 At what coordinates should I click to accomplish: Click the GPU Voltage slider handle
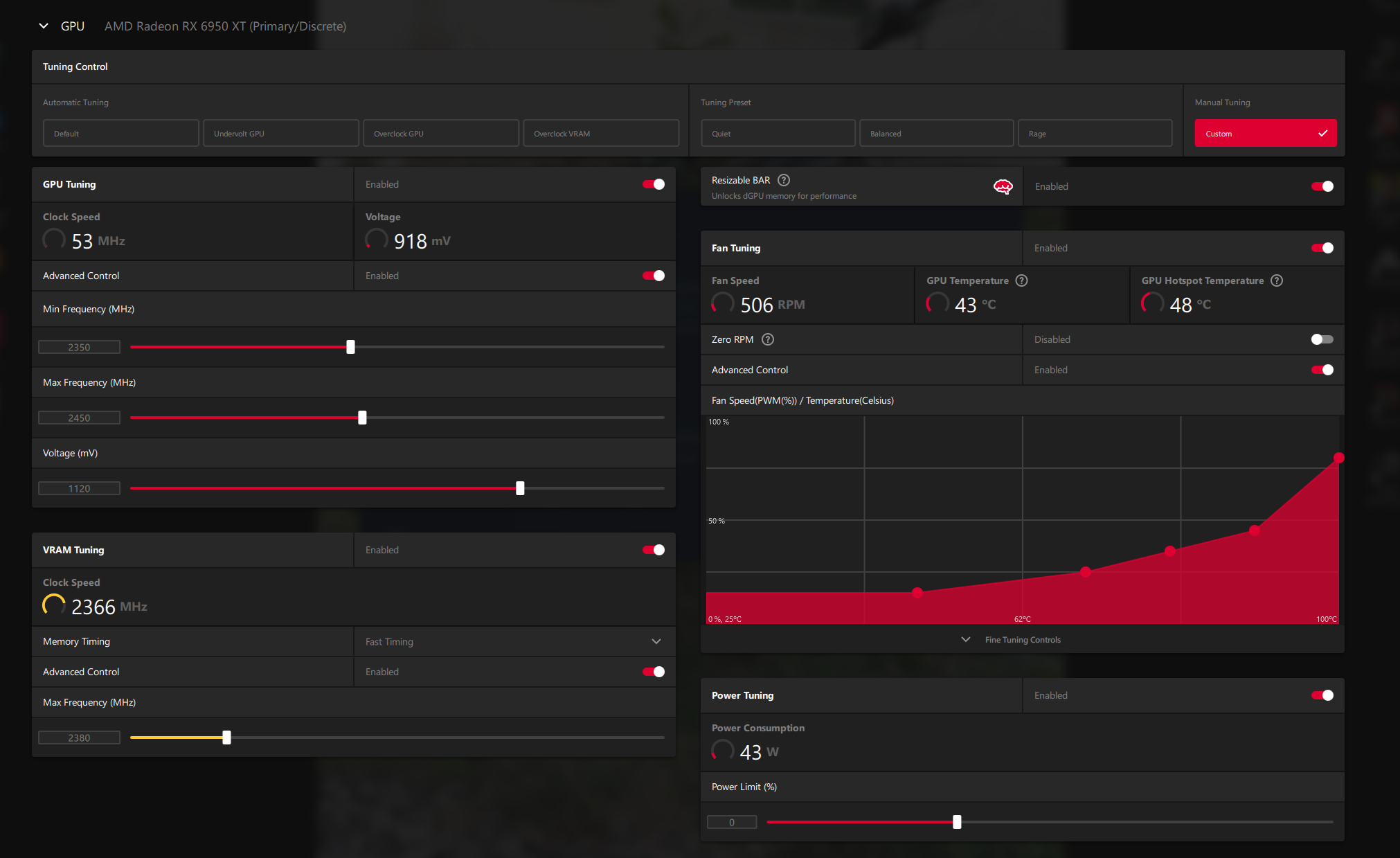click(x=520, y=488)
